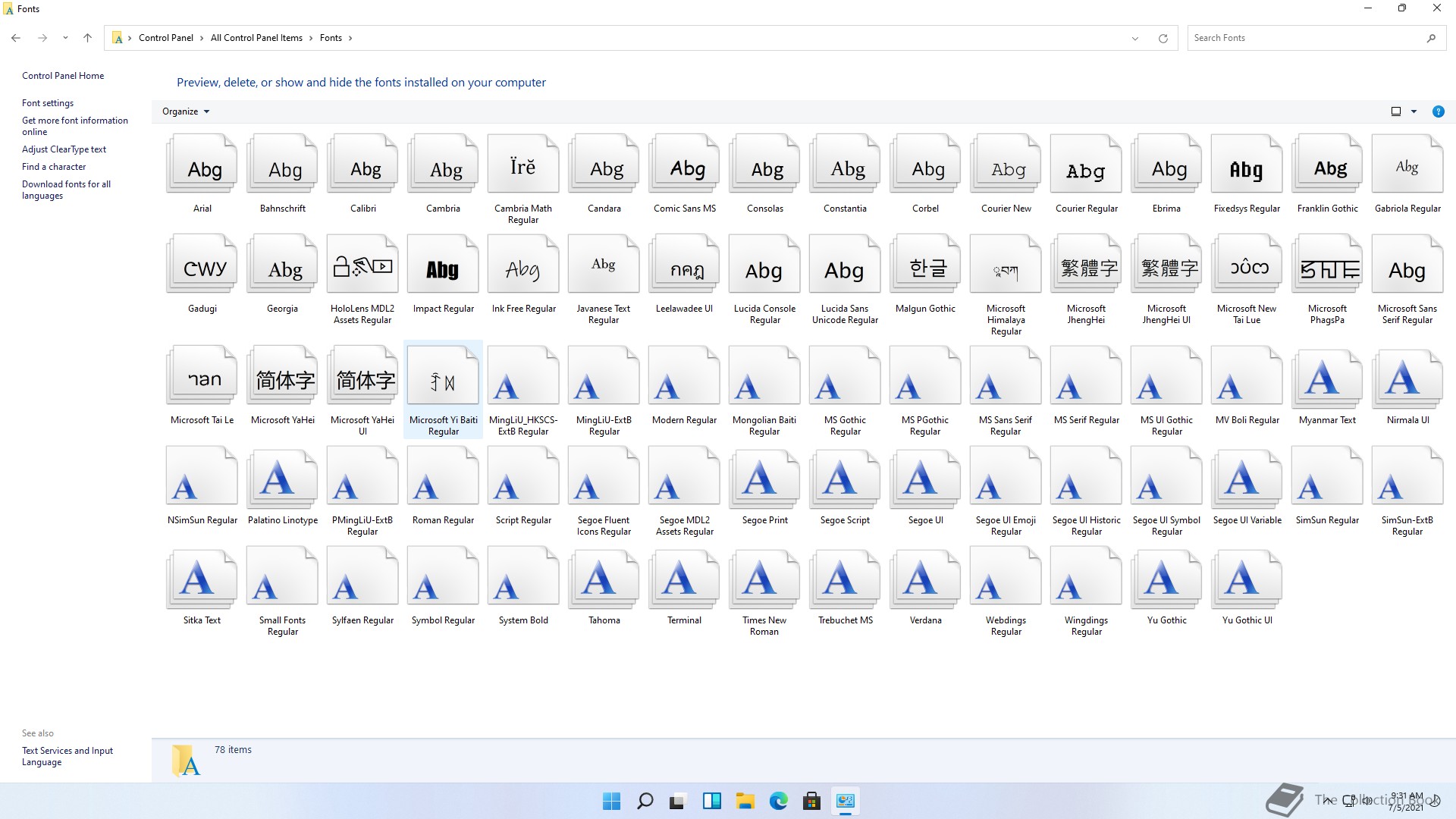Open Control Panel Home link
Viewport: 1456px width, 819px height.
click(x=63, y=76)
